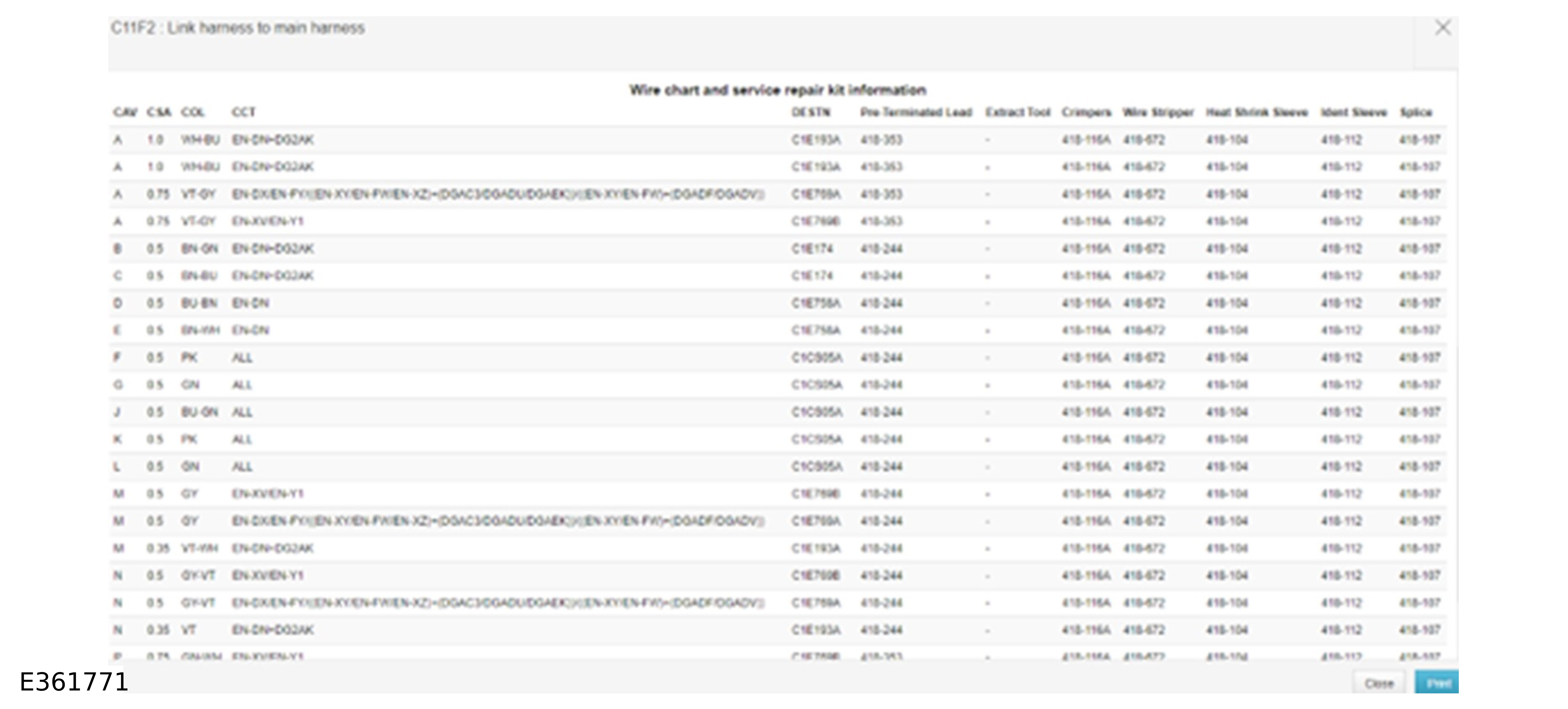This screenshot has width=1568, height=709.
Task: Click the C1E758A destination in the BU-BN row
Action: 816,303
